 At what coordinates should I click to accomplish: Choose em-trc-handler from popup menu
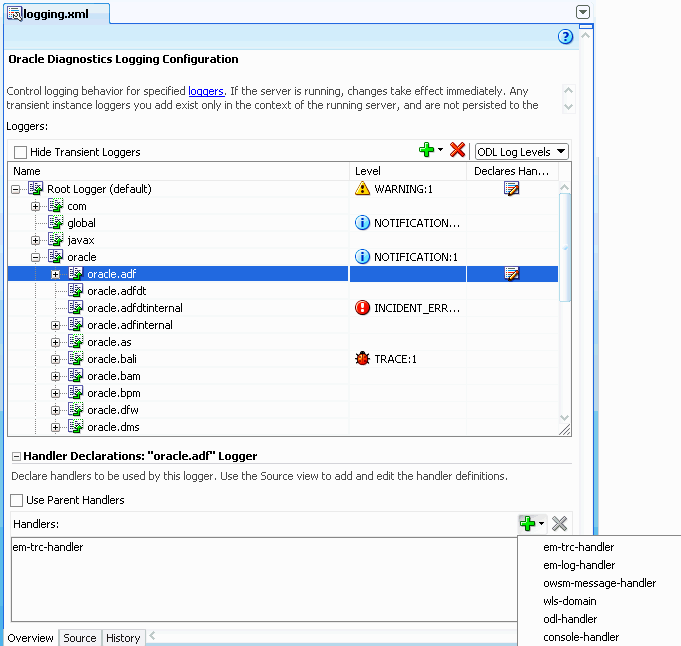[579, 547]
